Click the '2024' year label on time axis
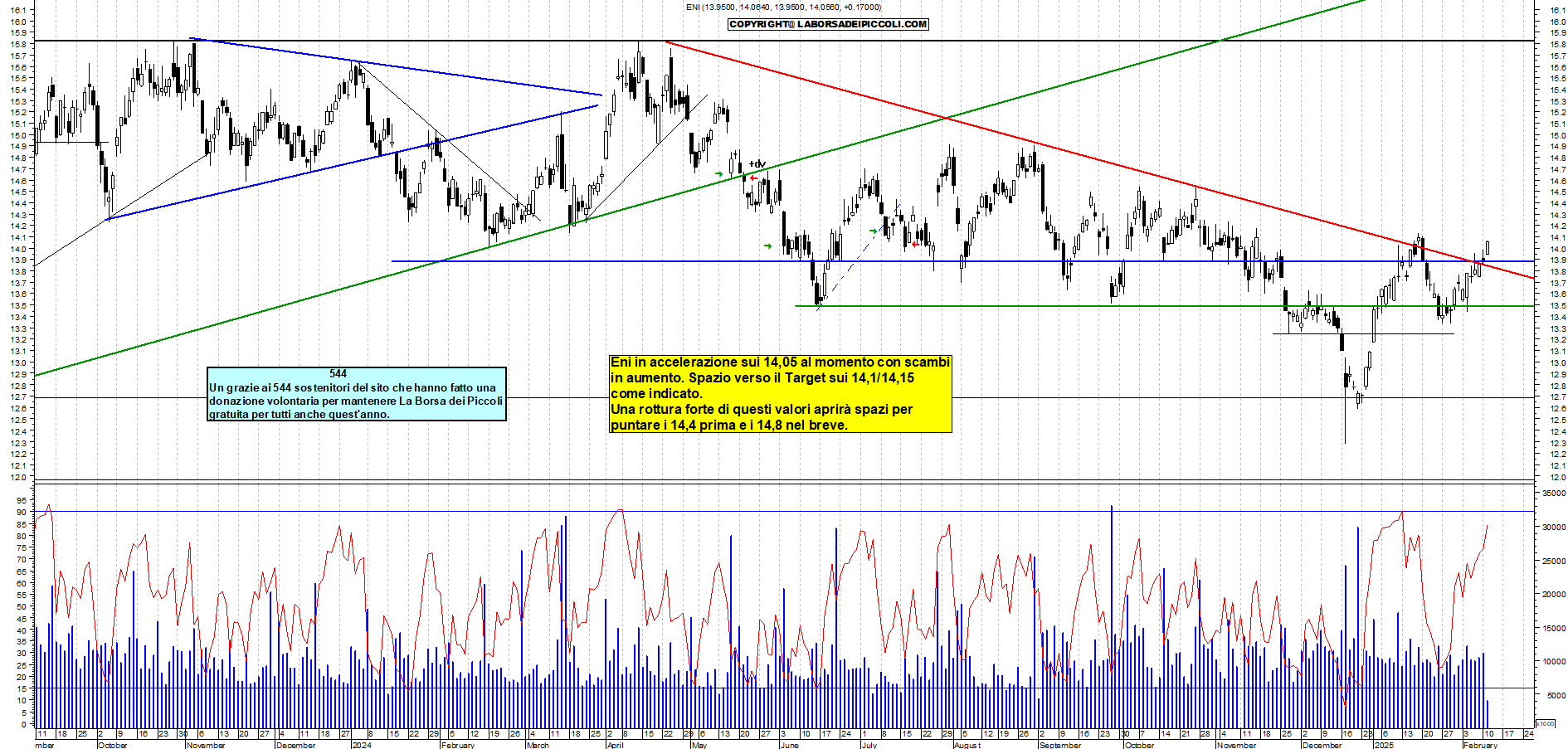The height and width of the screenshot is (749, 1568). tap(362, 745)
